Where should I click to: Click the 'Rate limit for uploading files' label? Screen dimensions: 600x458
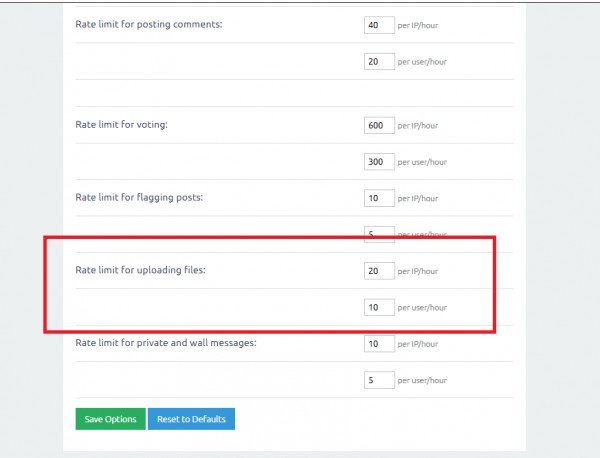coord(140,270)
